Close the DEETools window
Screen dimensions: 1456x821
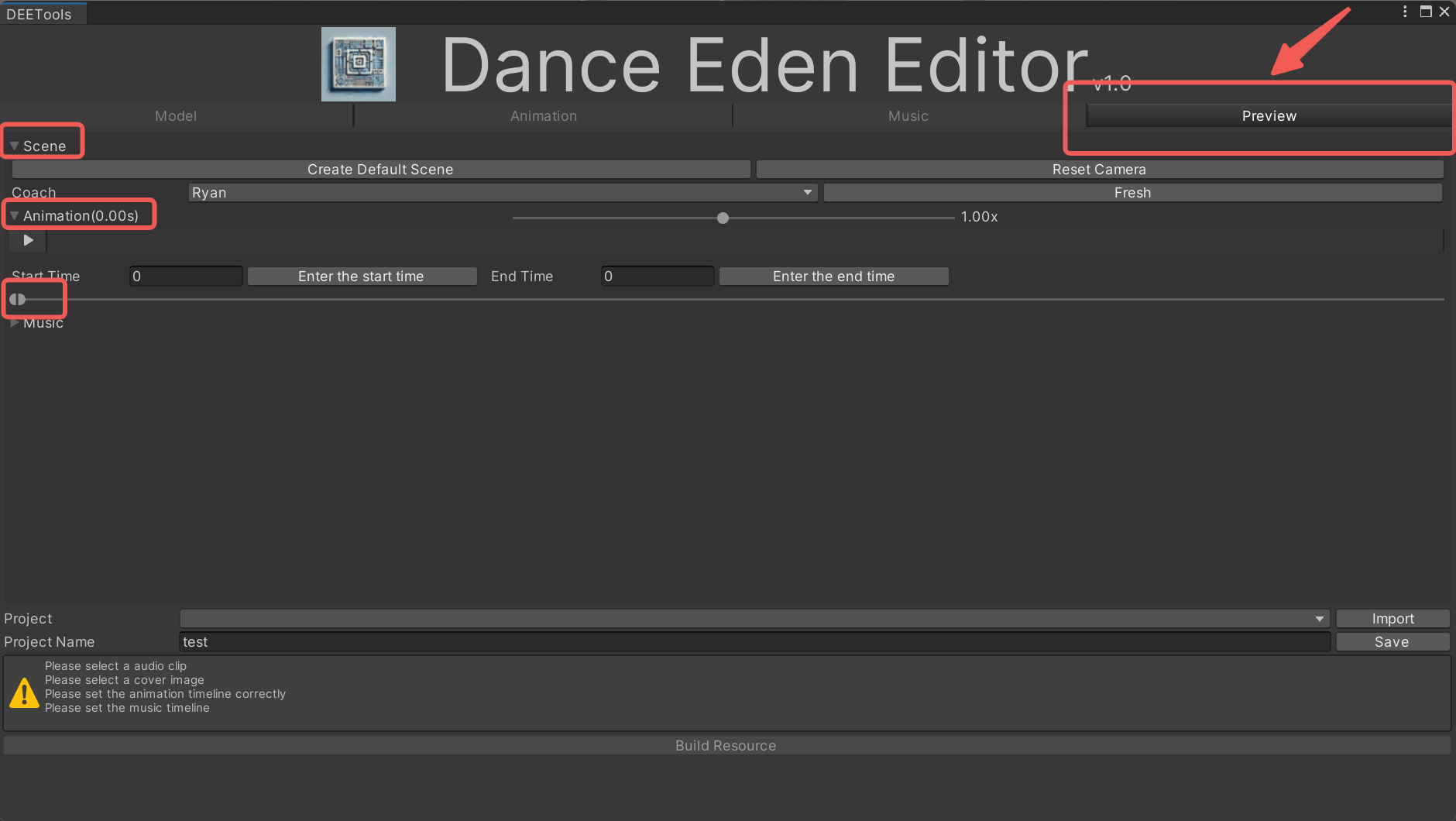[1444, 12]
